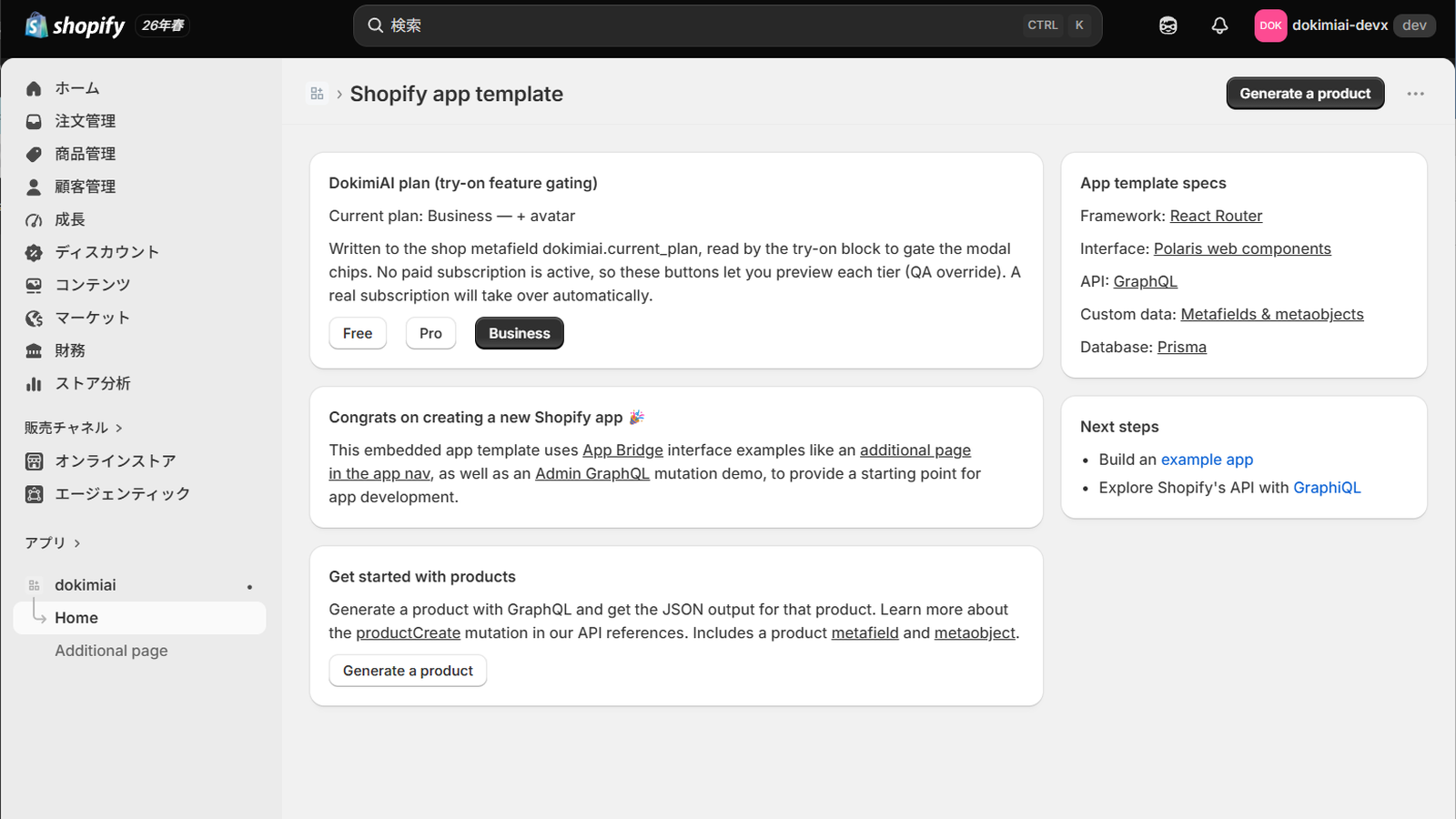Viewport: 1456px width, 819px height.
Task: Select the Free plan tier
Action: point(358,333)
